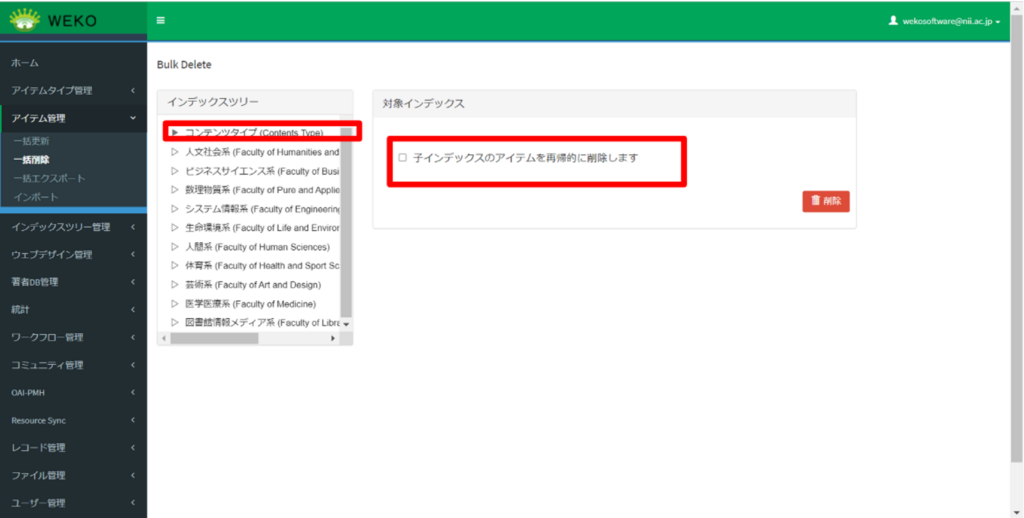Select 一括エクスポート in the sidebar
The width and height of the screenshot is (1024, 518).
[49, 178]
